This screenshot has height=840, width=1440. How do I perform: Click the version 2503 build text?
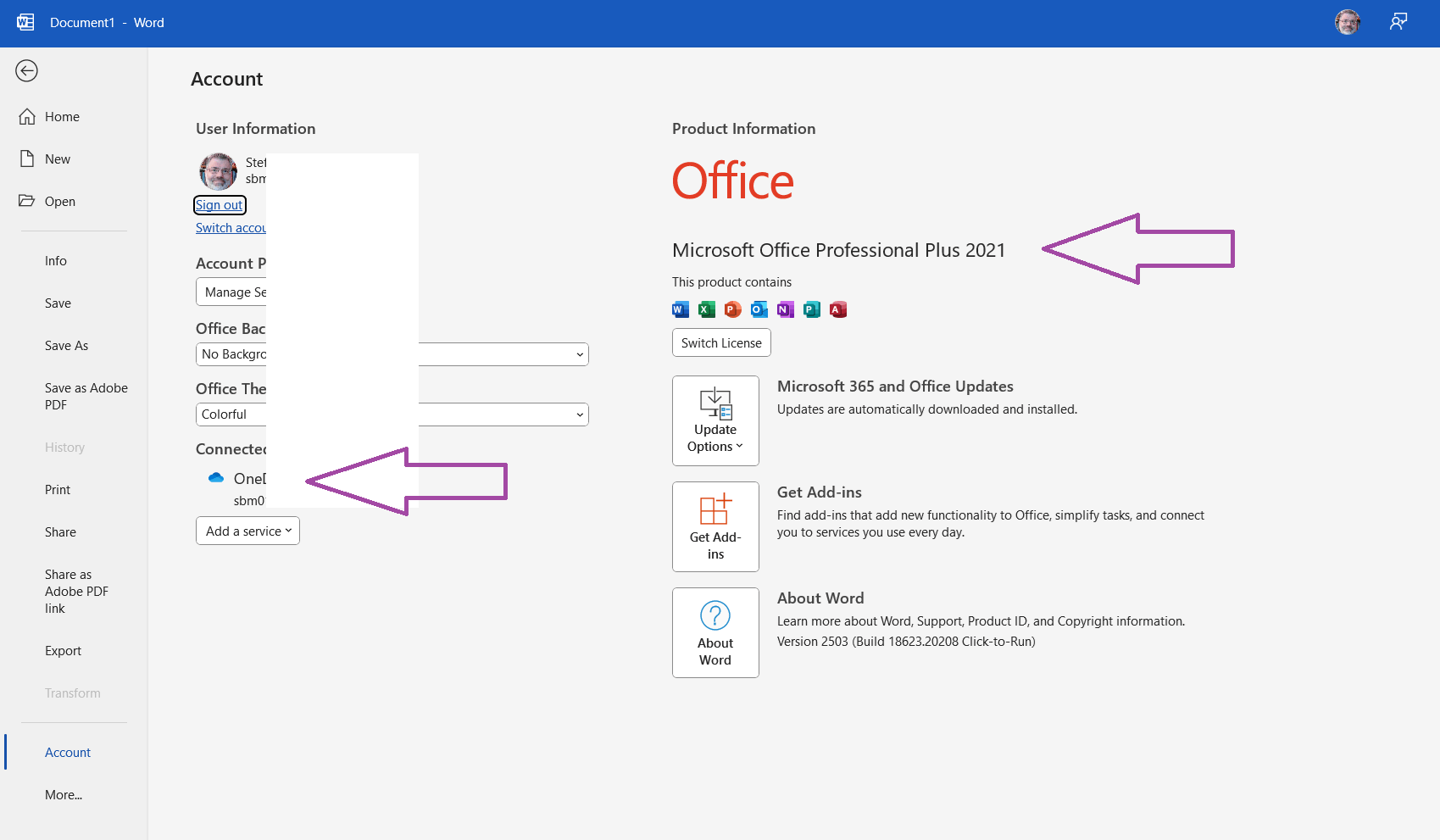pyautogui.click(x=906, y=642)
